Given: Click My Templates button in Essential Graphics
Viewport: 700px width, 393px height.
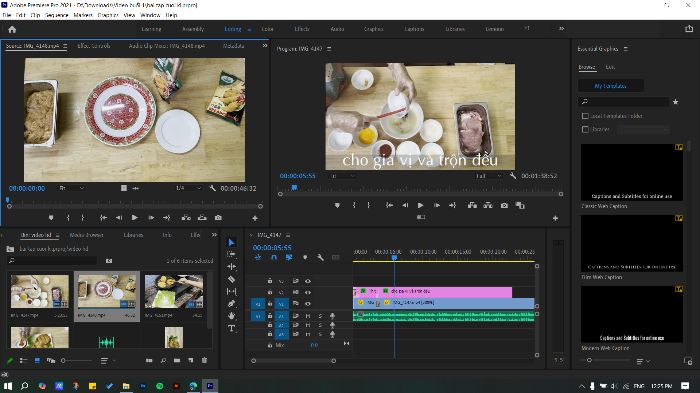Looking at the screenshot, I should (610, 85).
